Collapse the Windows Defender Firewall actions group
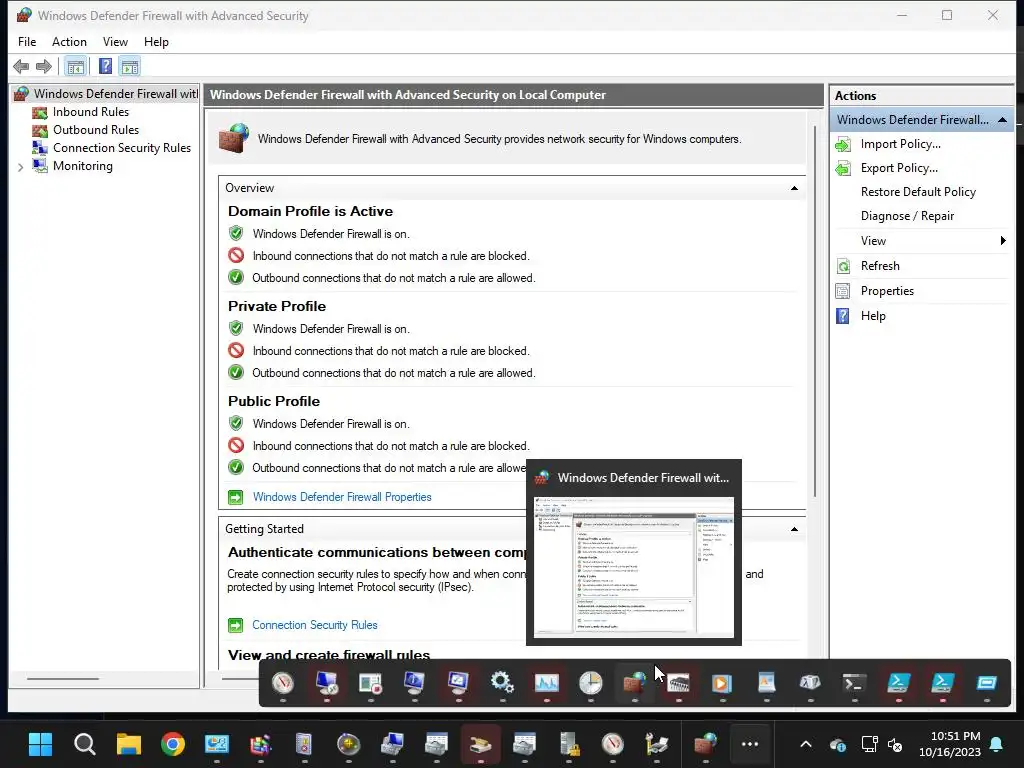The width and height of the screenshot is (1024, 768). click(1002, 120)
